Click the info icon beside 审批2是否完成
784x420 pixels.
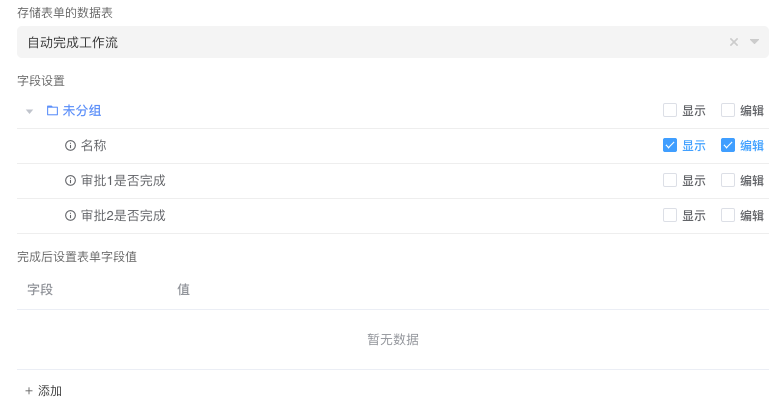[70, 216]
